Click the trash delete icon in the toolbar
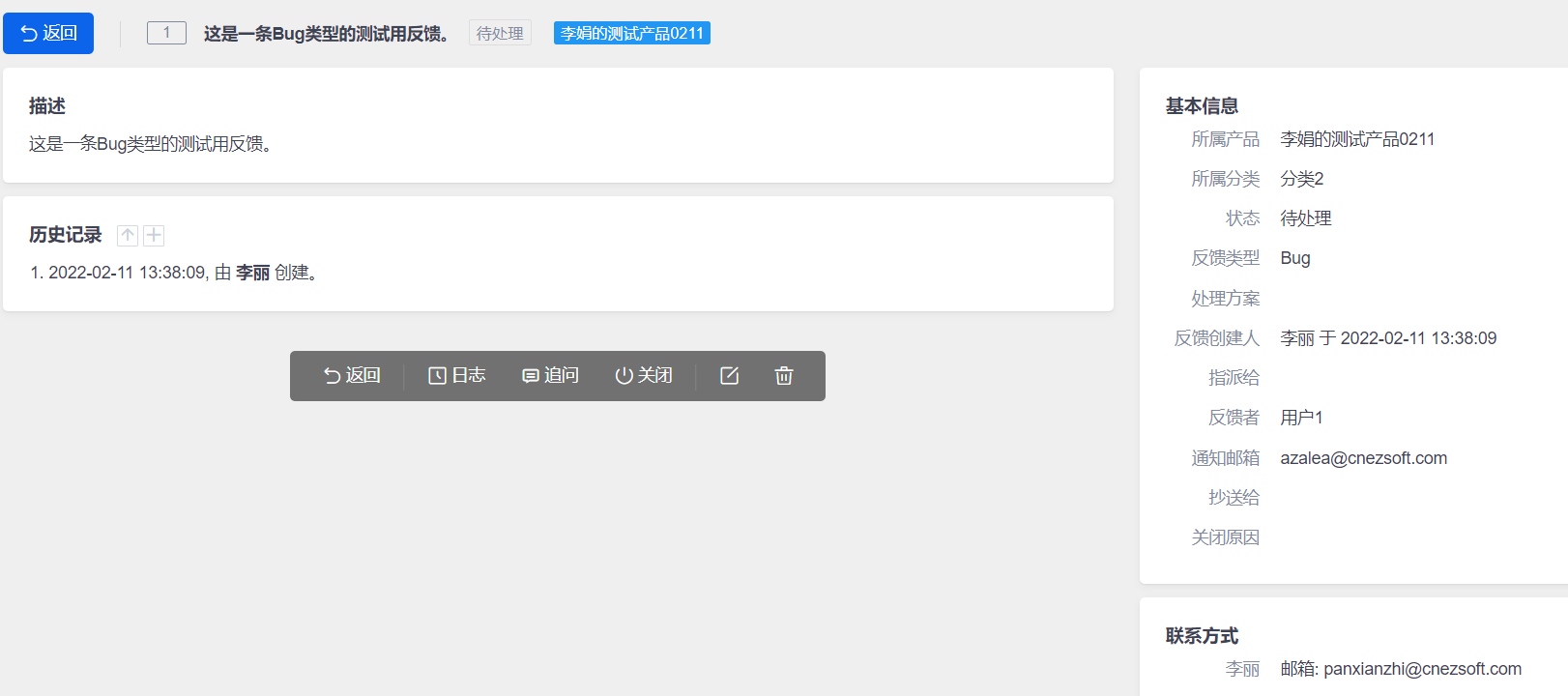Viewport: 1568px width, 696px height. [784, 375]
